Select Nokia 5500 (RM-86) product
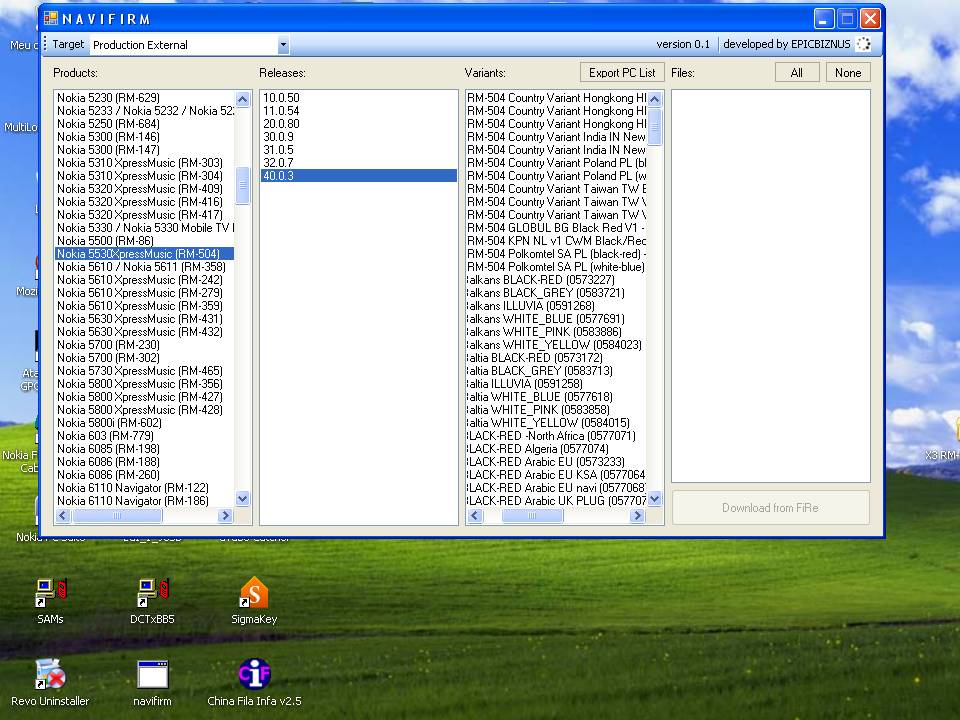 tap(144, 241)
